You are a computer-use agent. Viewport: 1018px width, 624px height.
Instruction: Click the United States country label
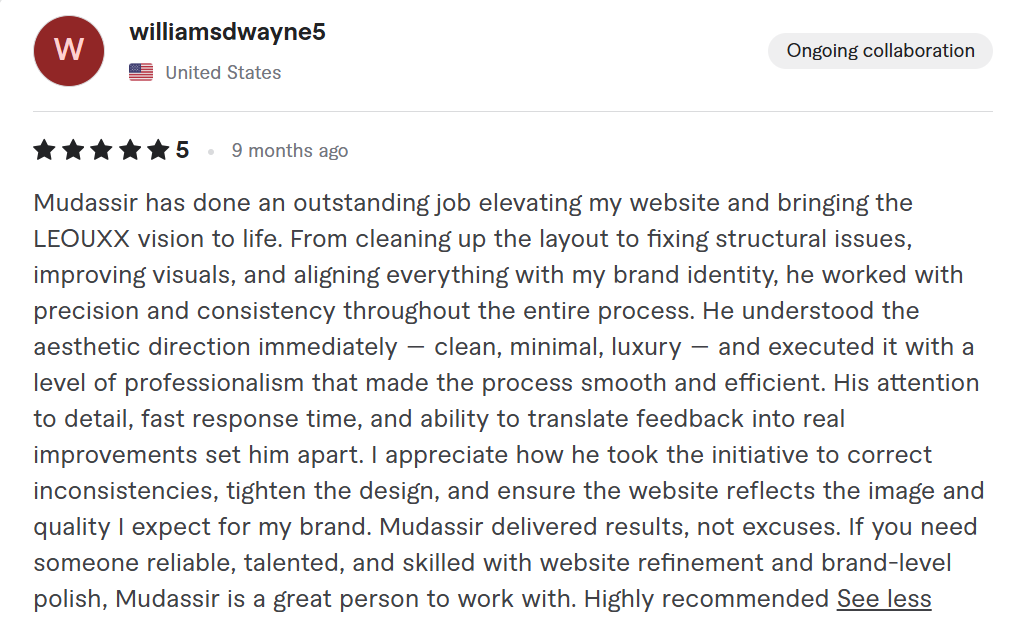pyautogui.click(x=223, y=72)
